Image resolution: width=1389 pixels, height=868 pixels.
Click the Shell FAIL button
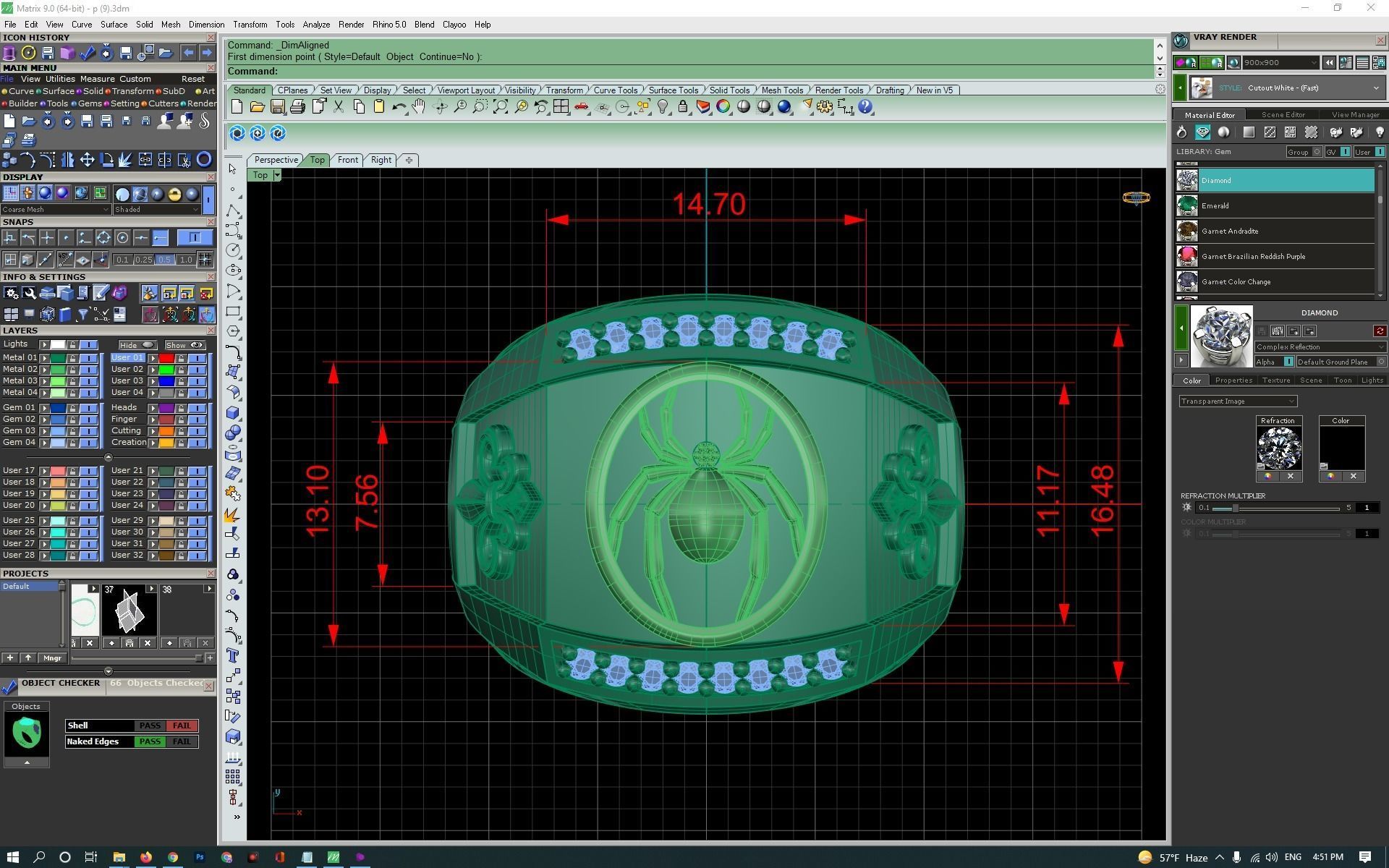point(181,726)
